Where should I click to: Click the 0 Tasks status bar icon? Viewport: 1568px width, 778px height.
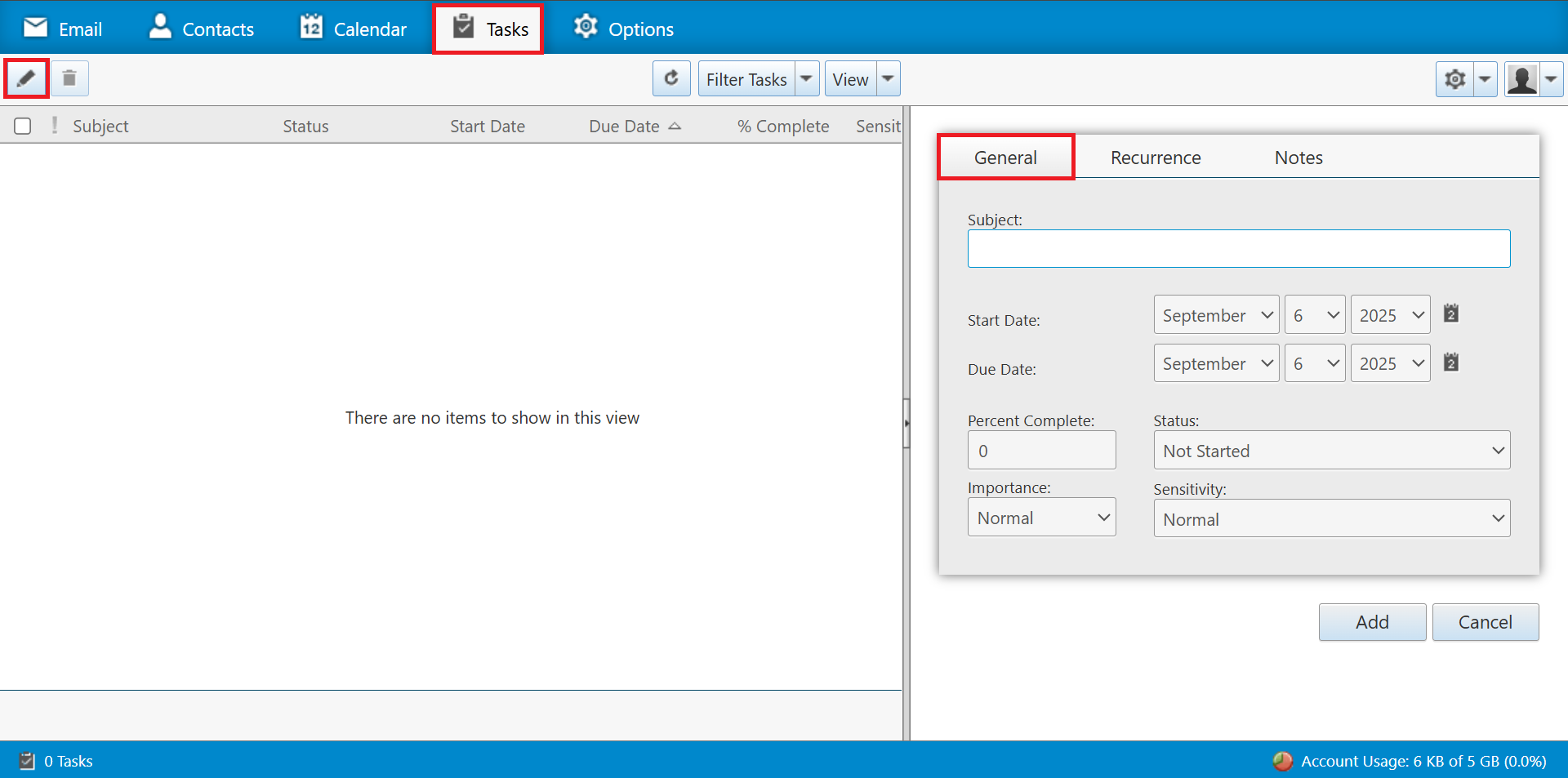[27, 761]
